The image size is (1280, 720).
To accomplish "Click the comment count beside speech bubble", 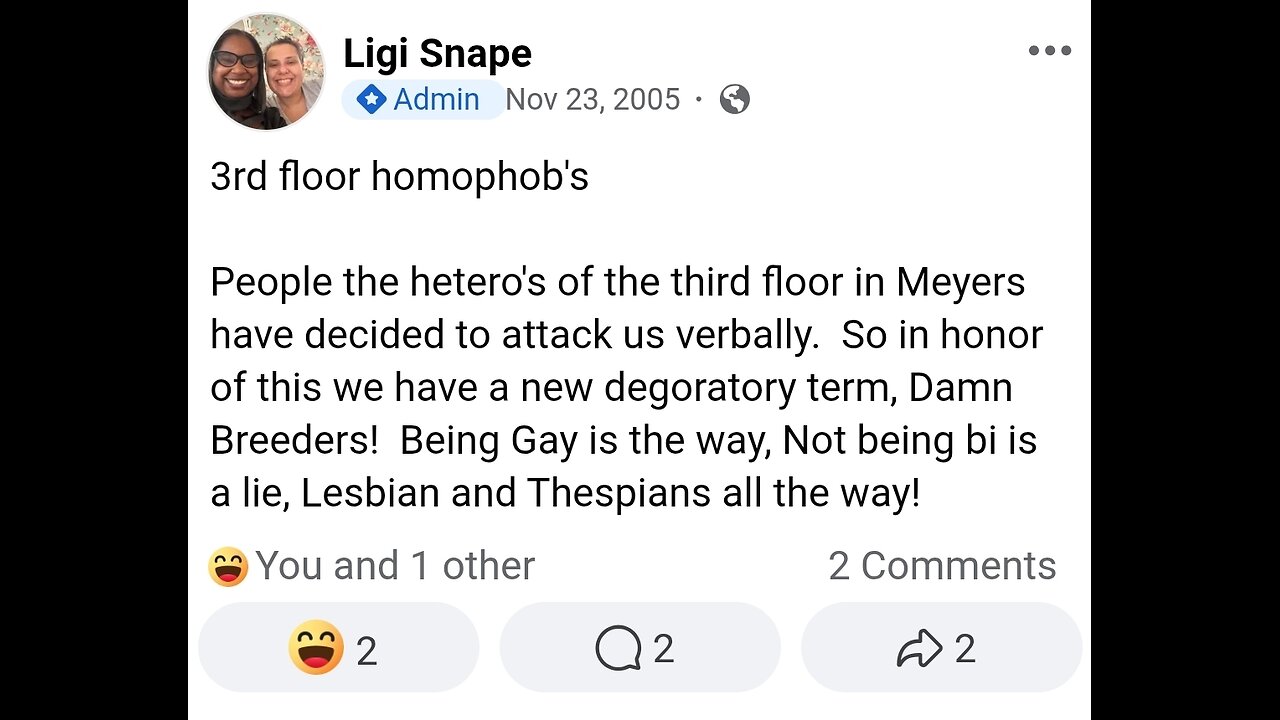I will (x=663, y=649).
